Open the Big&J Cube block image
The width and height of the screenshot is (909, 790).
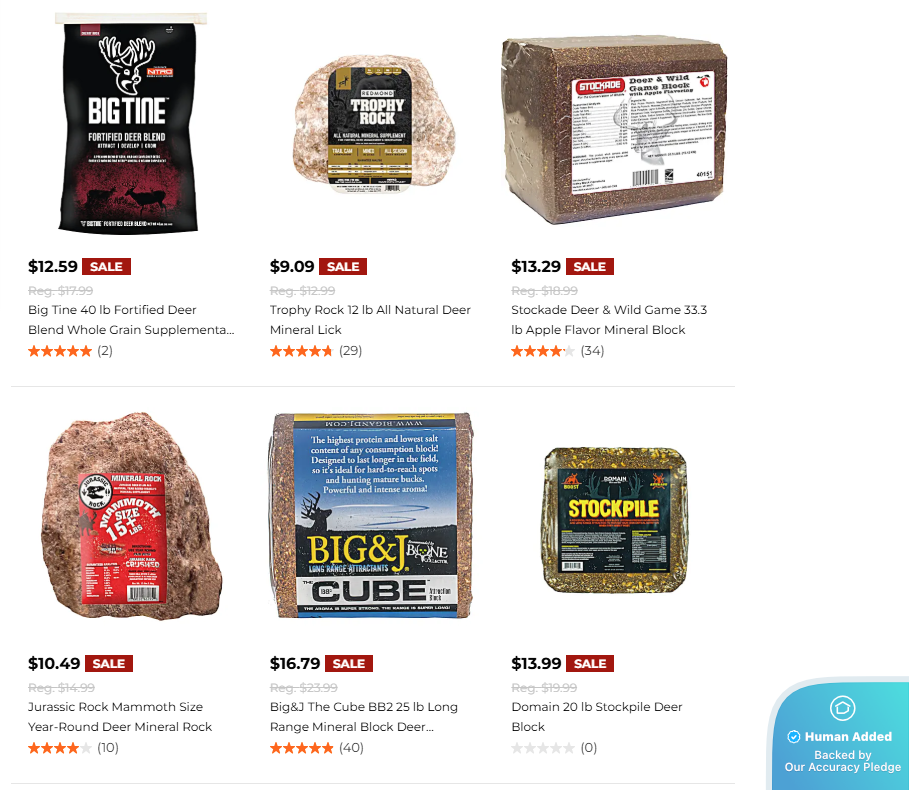point(372,515)
